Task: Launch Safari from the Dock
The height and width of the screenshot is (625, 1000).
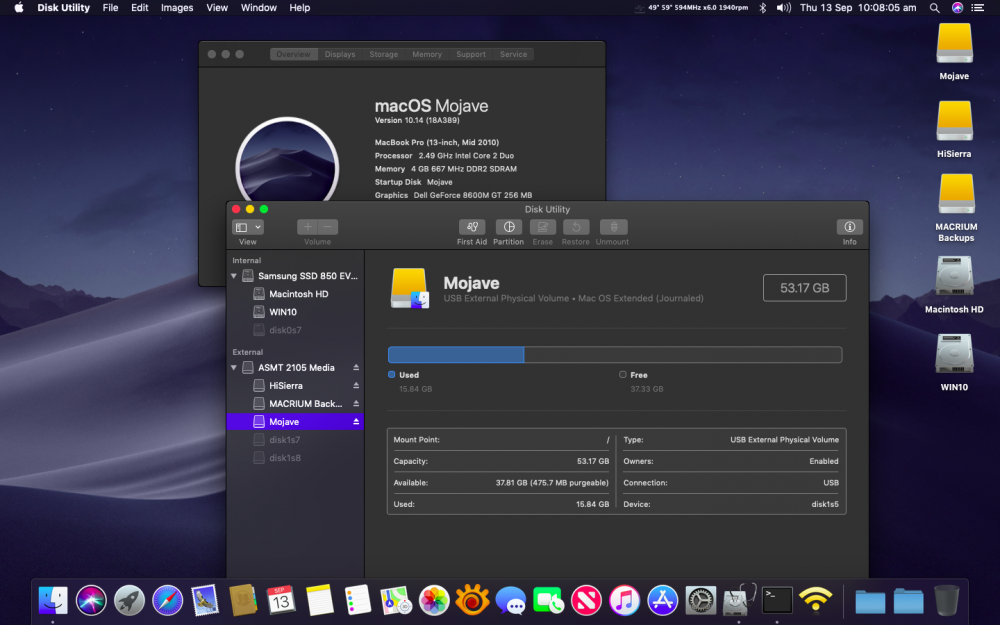Action: (168, 600)
